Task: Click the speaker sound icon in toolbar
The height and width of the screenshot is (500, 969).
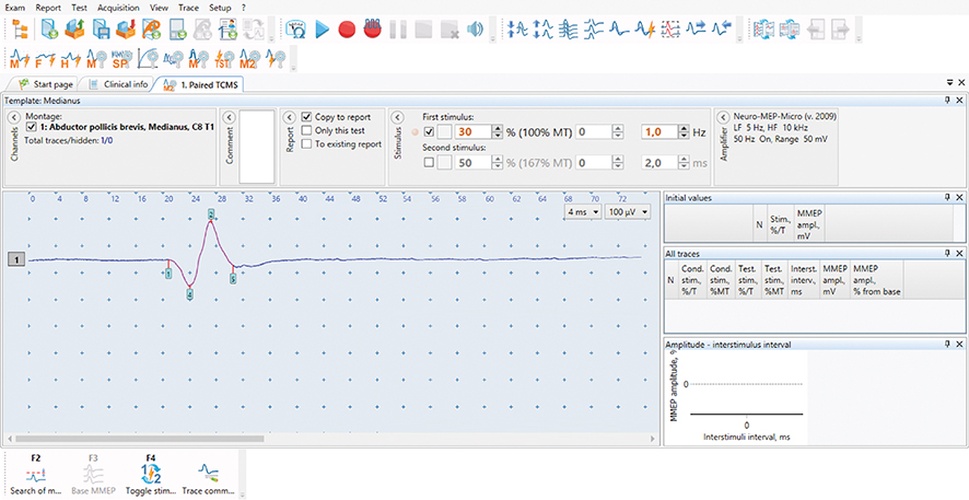Action: (x=475, y=29)
